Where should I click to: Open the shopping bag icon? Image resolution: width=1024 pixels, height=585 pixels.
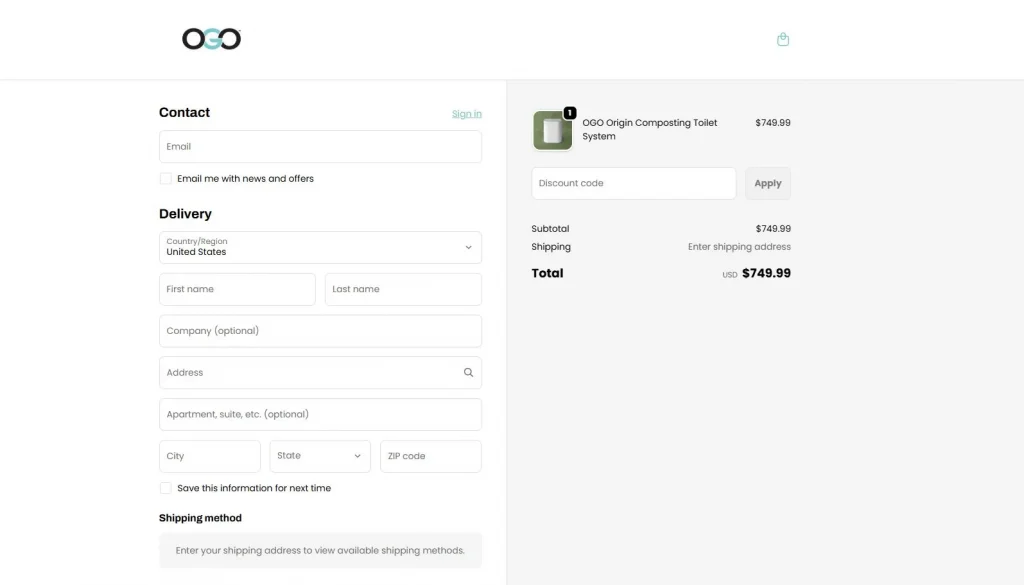[x=783, y=39]
